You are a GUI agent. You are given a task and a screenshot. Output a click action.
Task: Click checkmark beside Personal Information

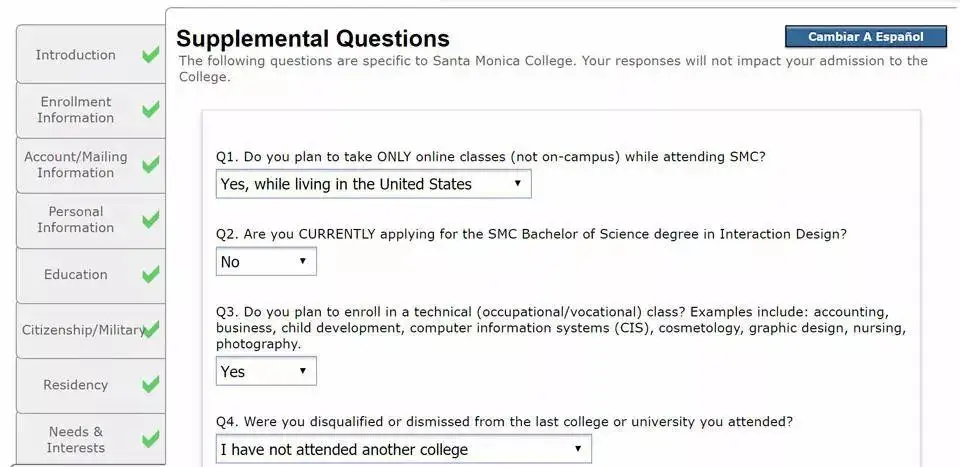(150, 220)
